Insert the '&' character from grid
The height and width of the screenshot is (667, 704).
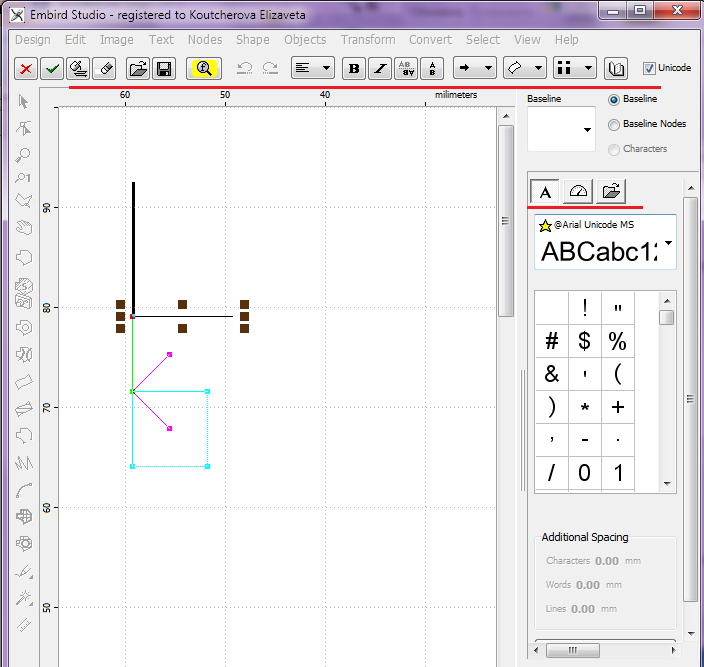click(551, 374)
